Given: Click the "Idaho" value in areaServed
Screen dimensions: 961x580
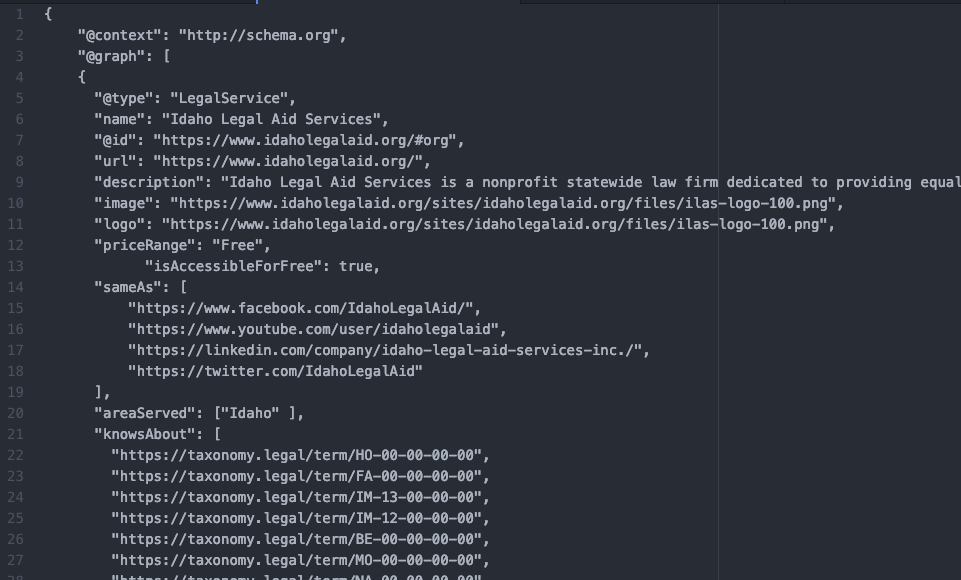Looking at the screenshot, I should [250, 413].
